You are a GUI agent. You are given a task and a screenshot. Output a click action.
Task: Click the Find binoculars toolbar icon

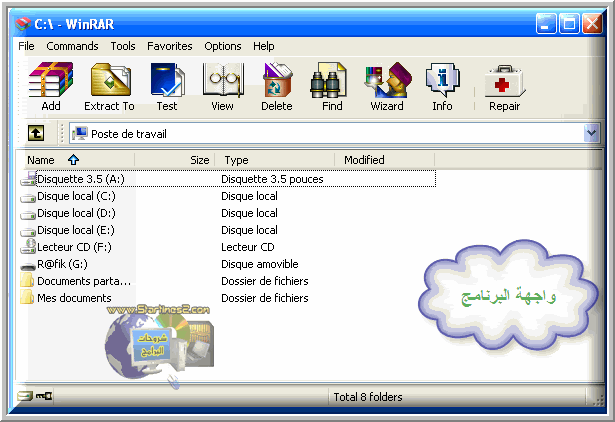pyautogui.click(x=328, y=80)
